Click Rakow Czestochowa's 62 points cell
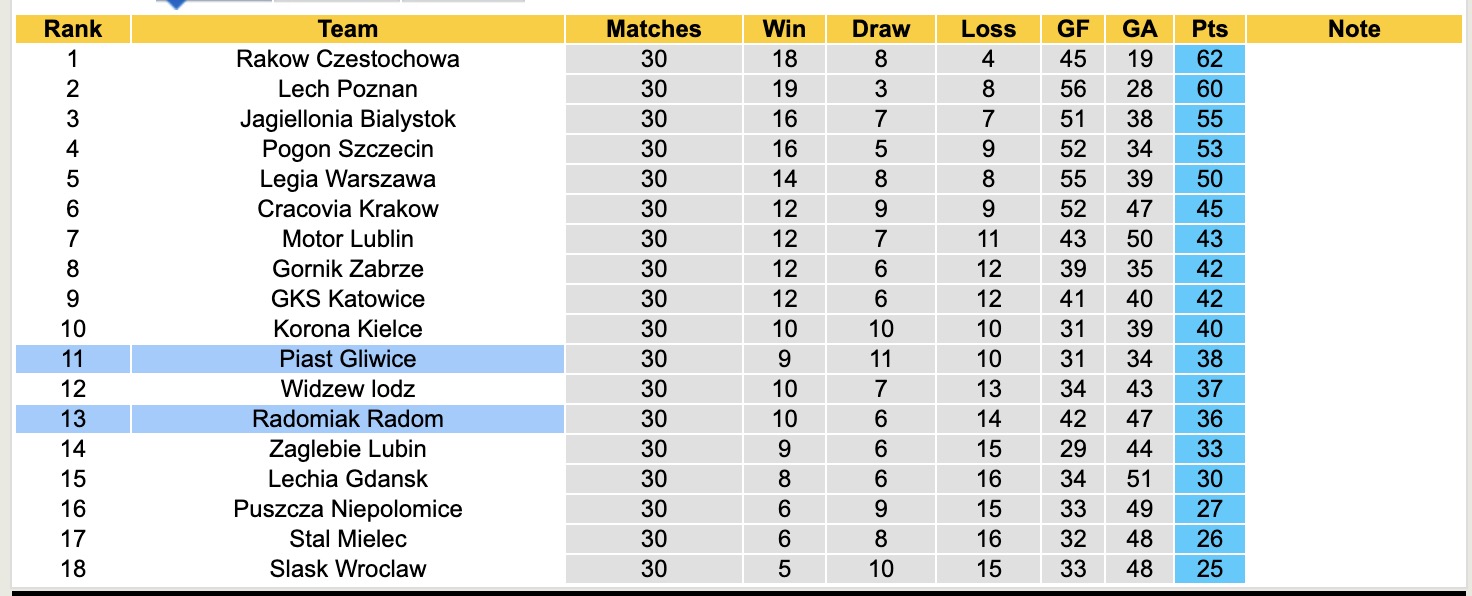Image resolution: width=1472 pixels, height=596 pixels. (x=1209, y=59)
